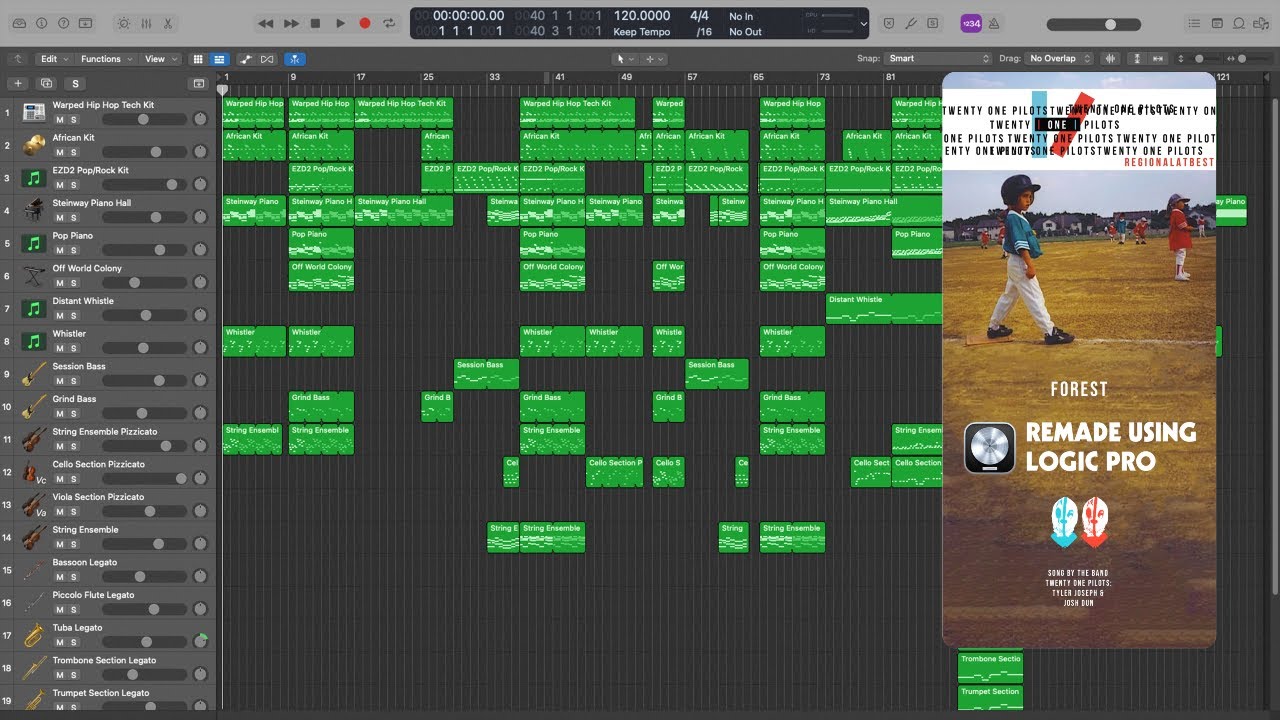This screenshot has width=1280, height=720.
Task: Click the Keep Tempo mode text
Action: coord(641,32)
